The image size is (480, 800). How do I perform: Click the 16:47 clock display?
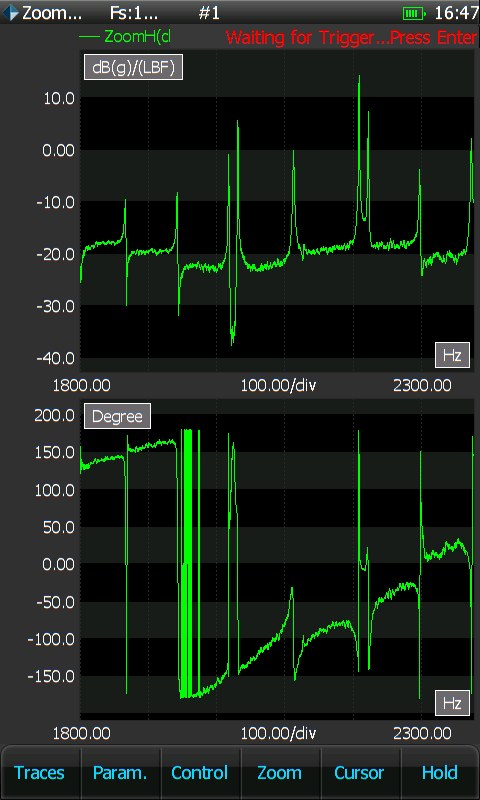(456, 13)
